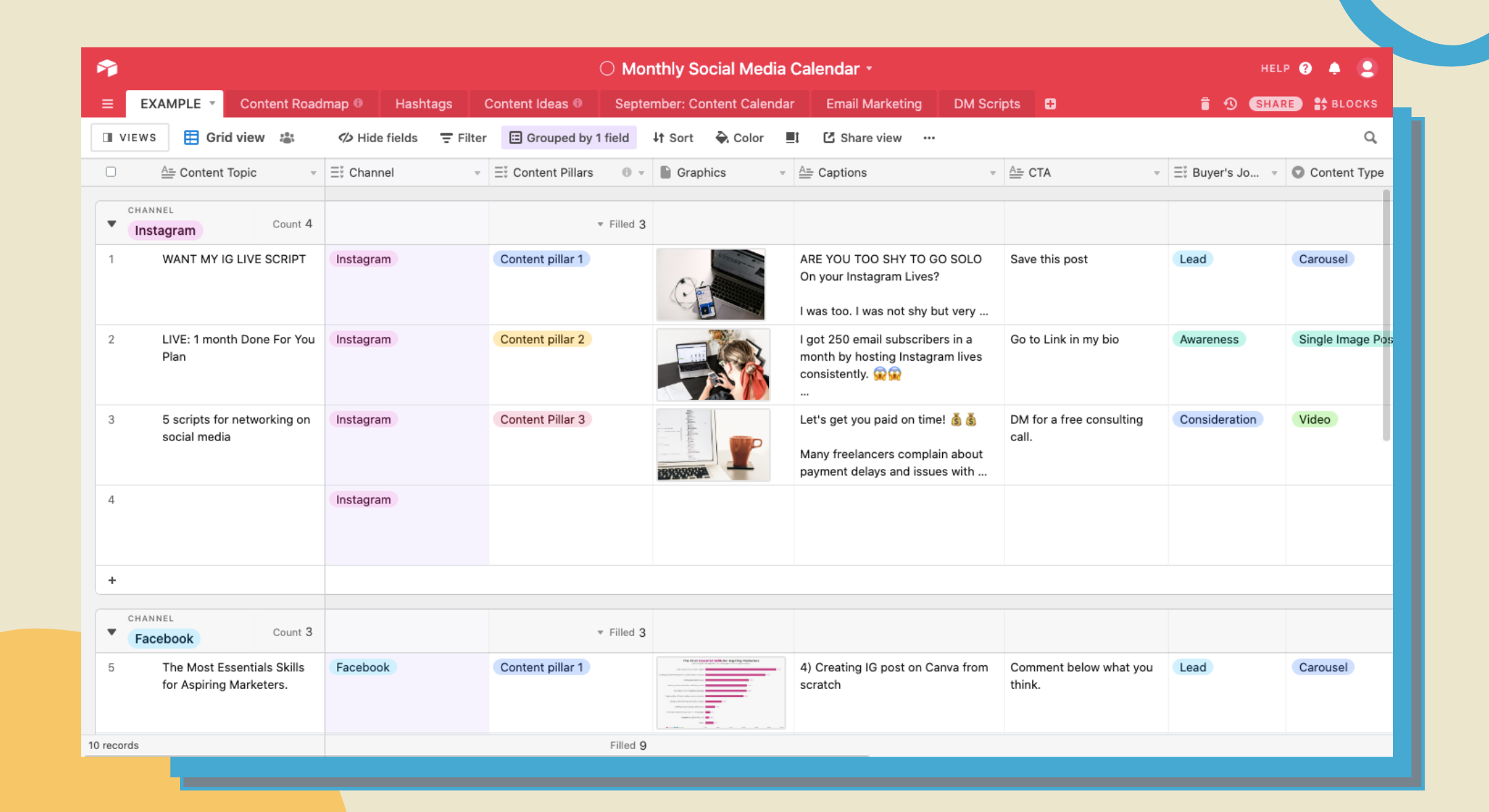
Task: Switch to the Hashtags tab
Action: pyautogui.click(x=423, y=104)
